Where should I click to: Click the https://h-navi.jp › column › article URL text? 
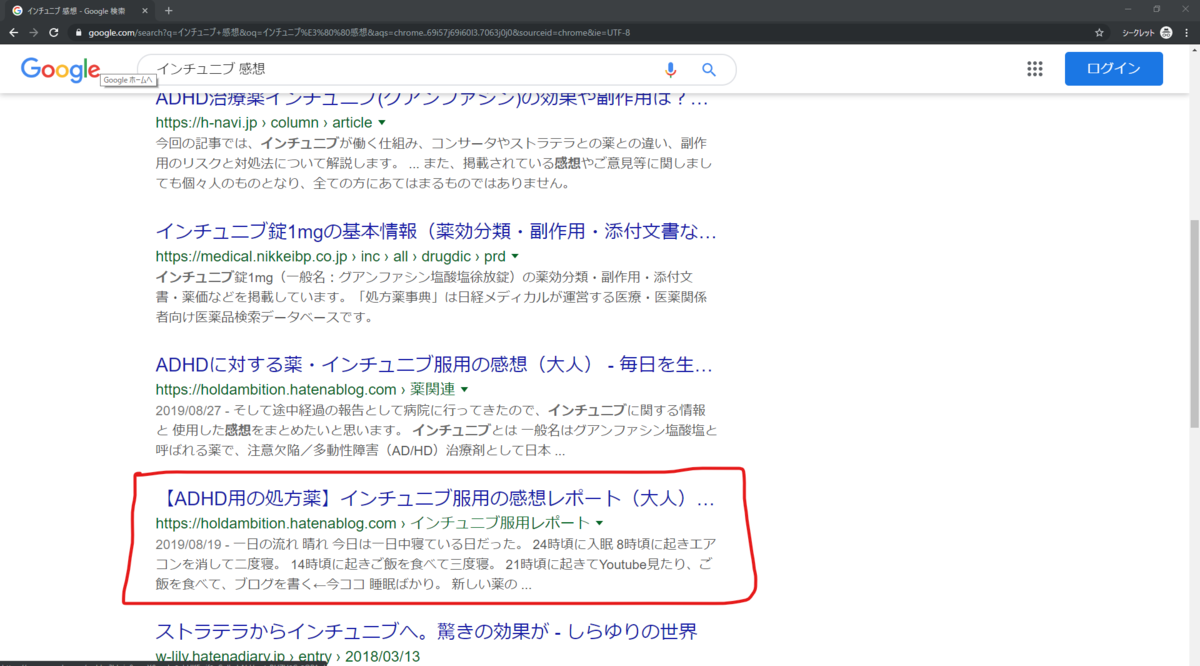(264, 123)
